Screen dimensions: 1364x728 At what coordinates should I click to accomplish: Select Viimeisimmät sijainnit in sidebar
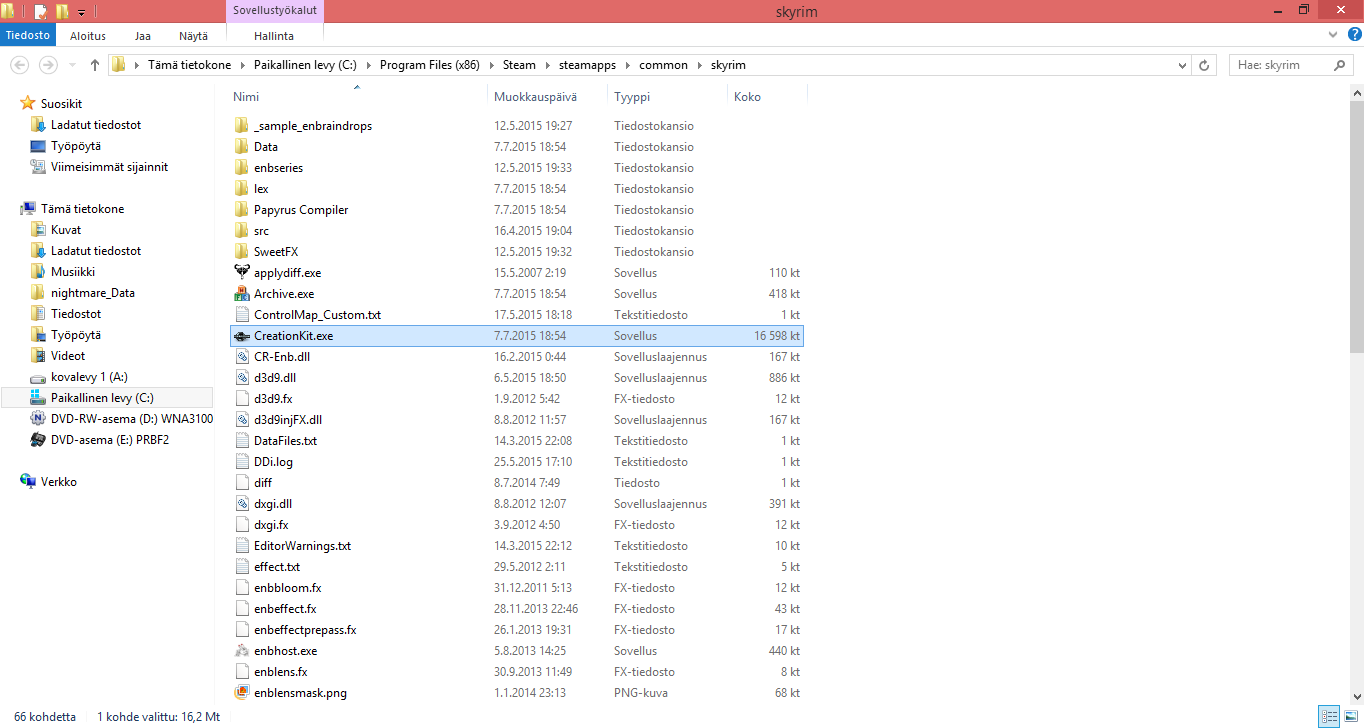(110, 167)
